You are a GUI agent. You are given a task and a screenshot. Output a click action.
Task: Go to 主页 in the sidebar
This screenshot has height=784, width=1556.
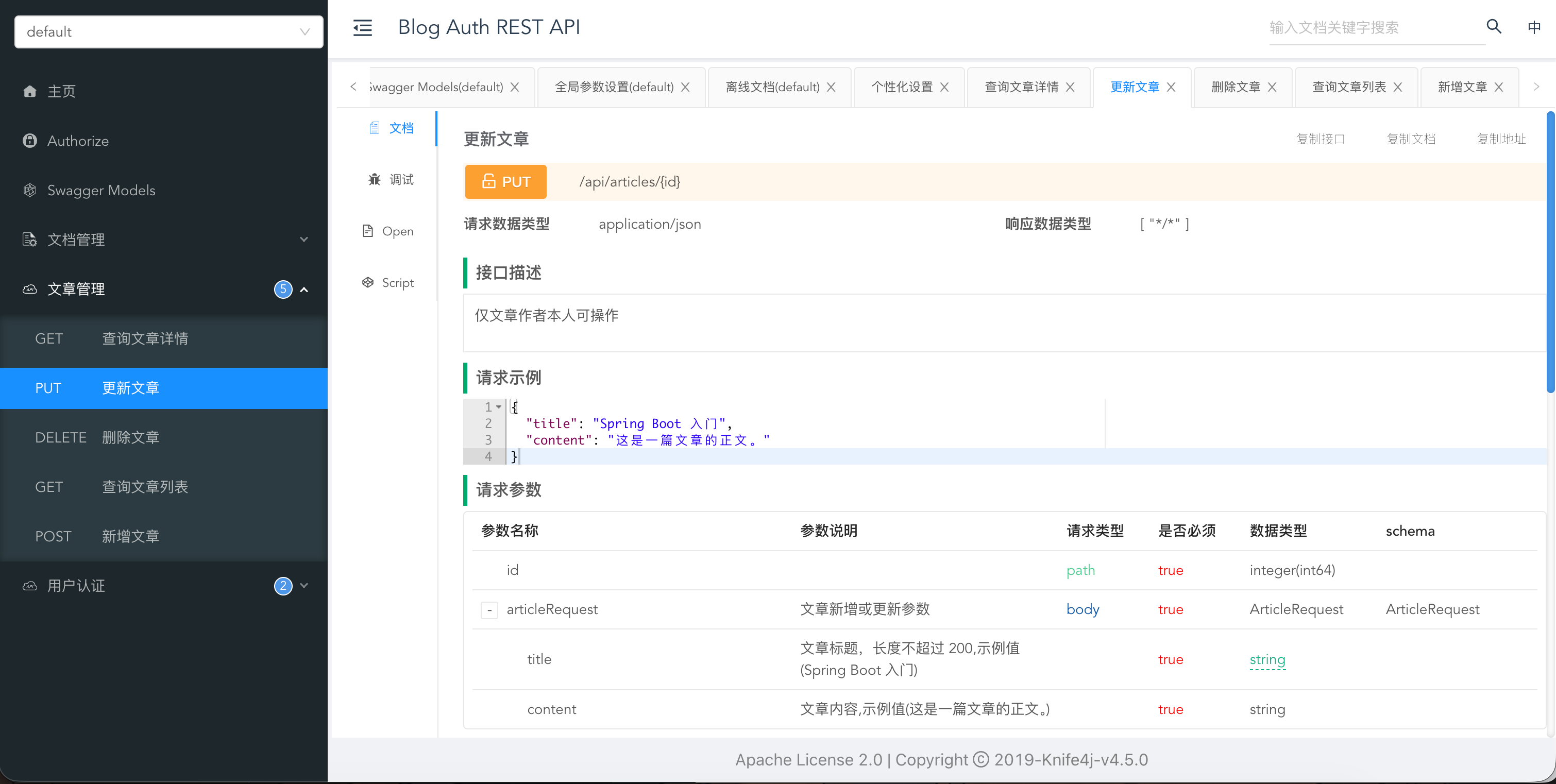pyautogui.click(x=164, y=91)
